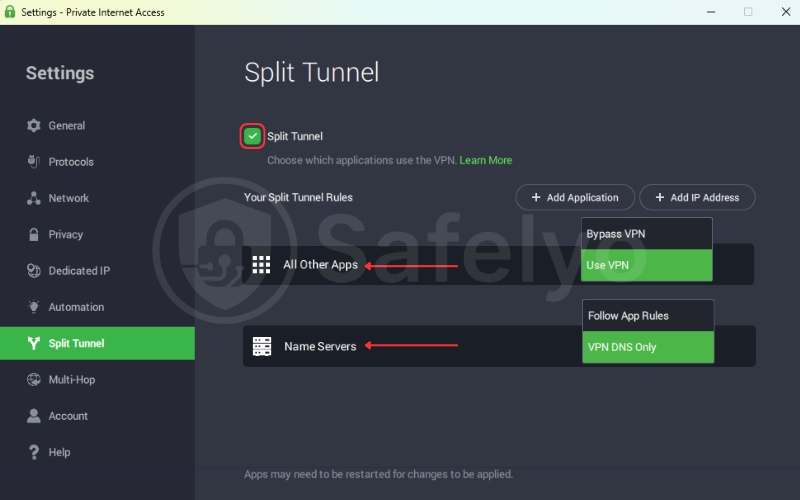This screenshot has width=800, height=500.
Task: Select the Protocols plug icon
Action: (34, 162)
